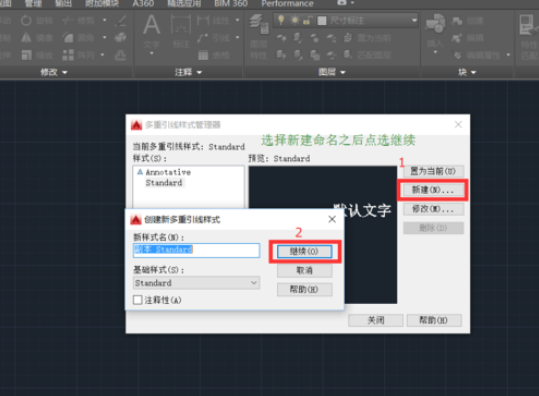Click the Dimension (标注) icon
Viewport: 539px width, 396px height.
[x=181, y=24]
